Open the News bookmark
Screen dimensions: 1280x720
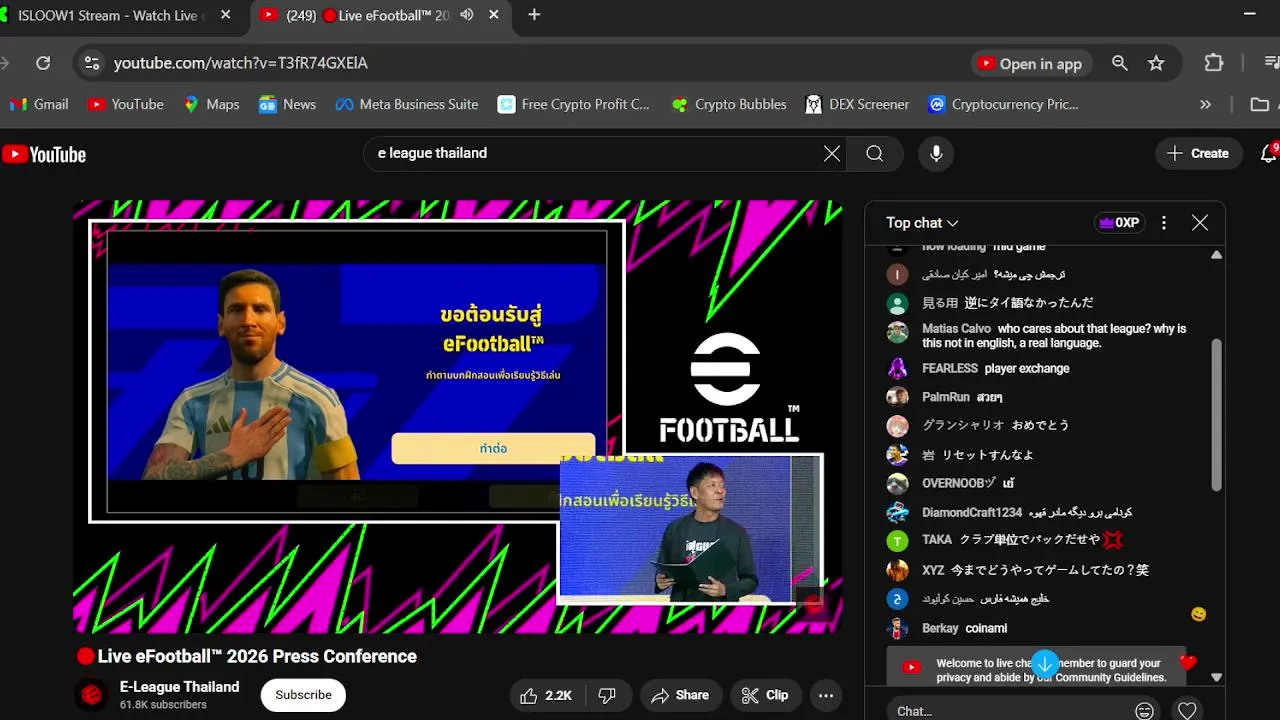pyautogui.click(x=287, y=104)
